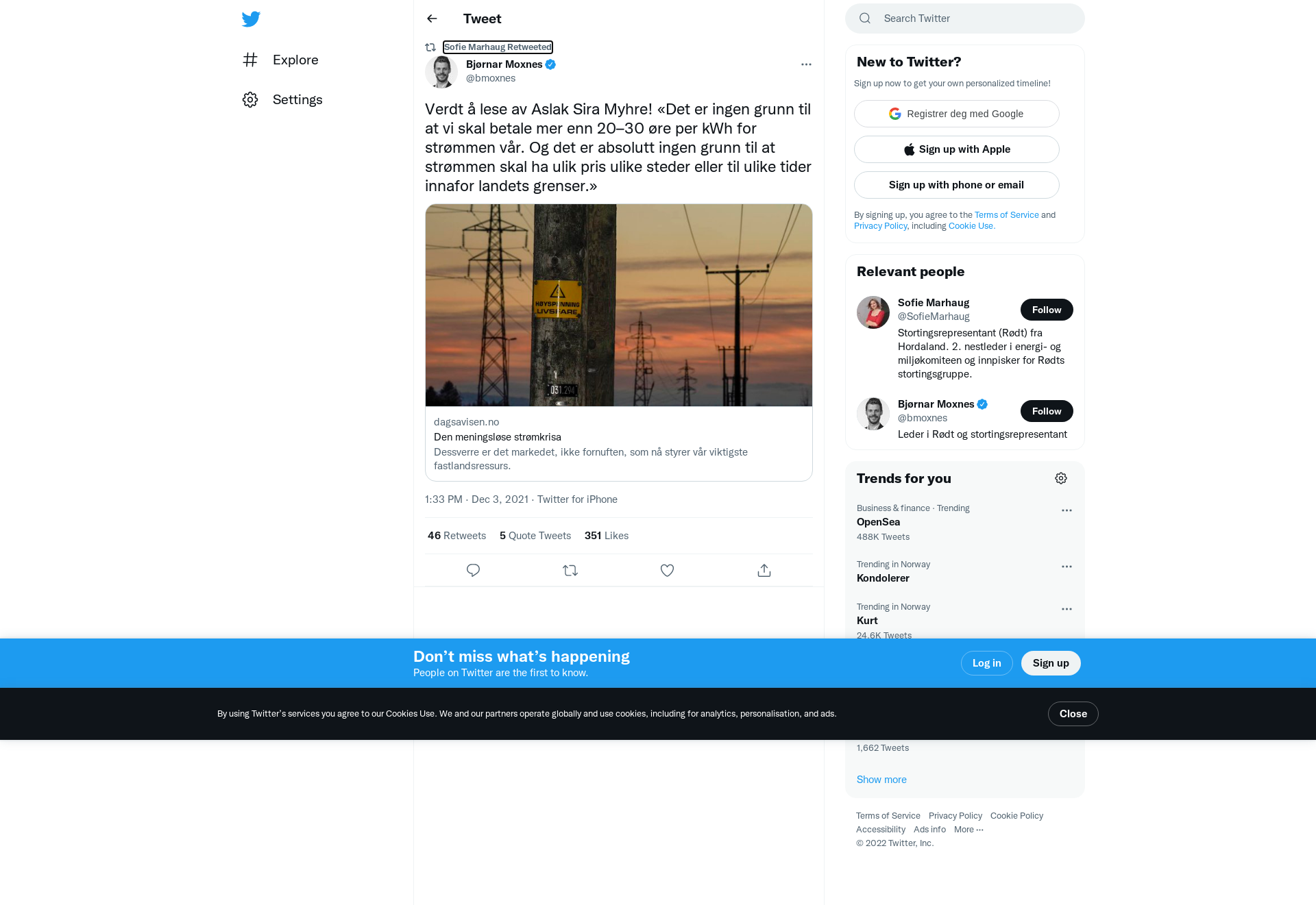The width and height of the screenshot is (1316, 905).
Task: Open more options for Kondolerer trend
Action: (x=1067, y=567)
